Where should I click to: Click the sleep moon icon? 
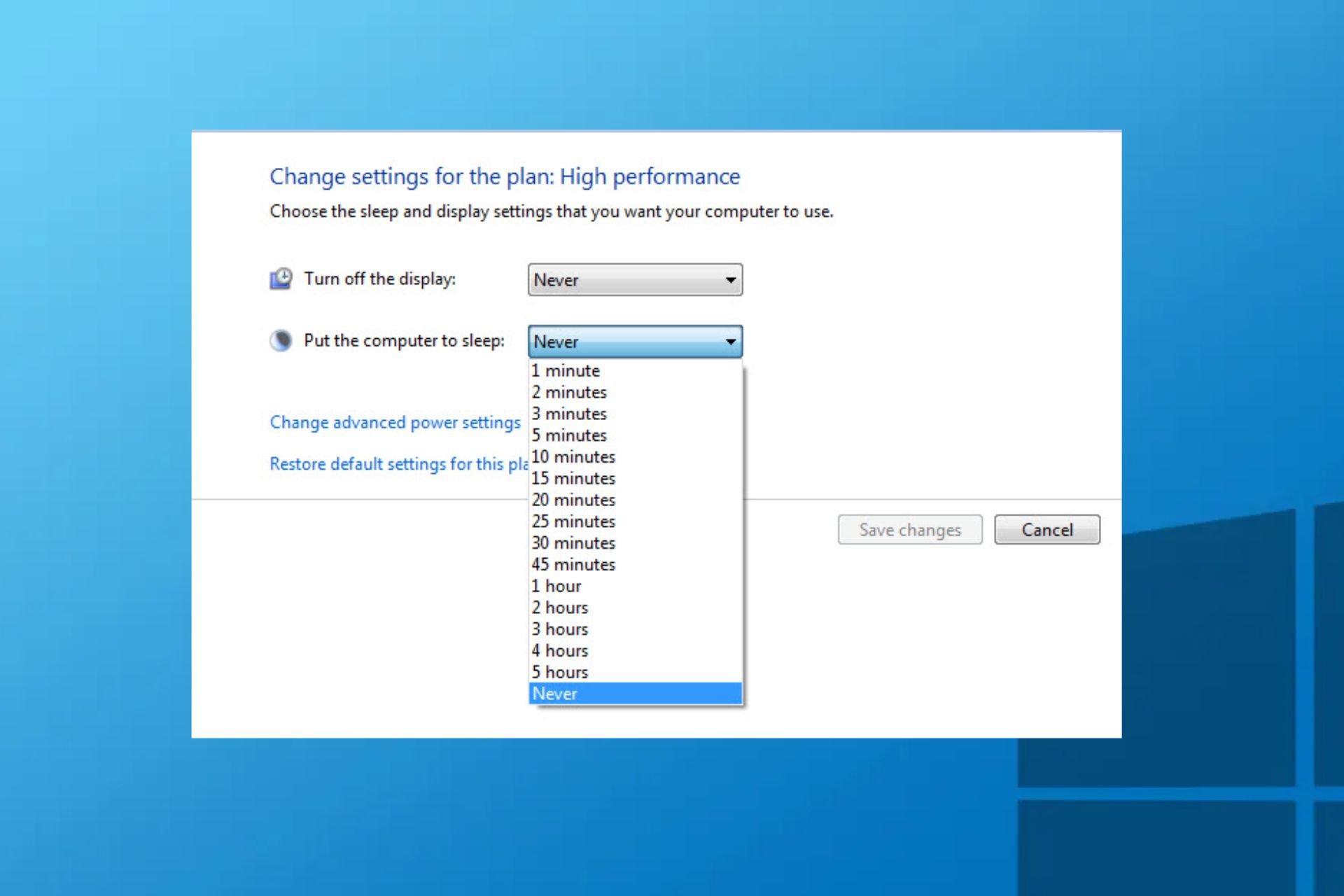[x=281, y=341]
